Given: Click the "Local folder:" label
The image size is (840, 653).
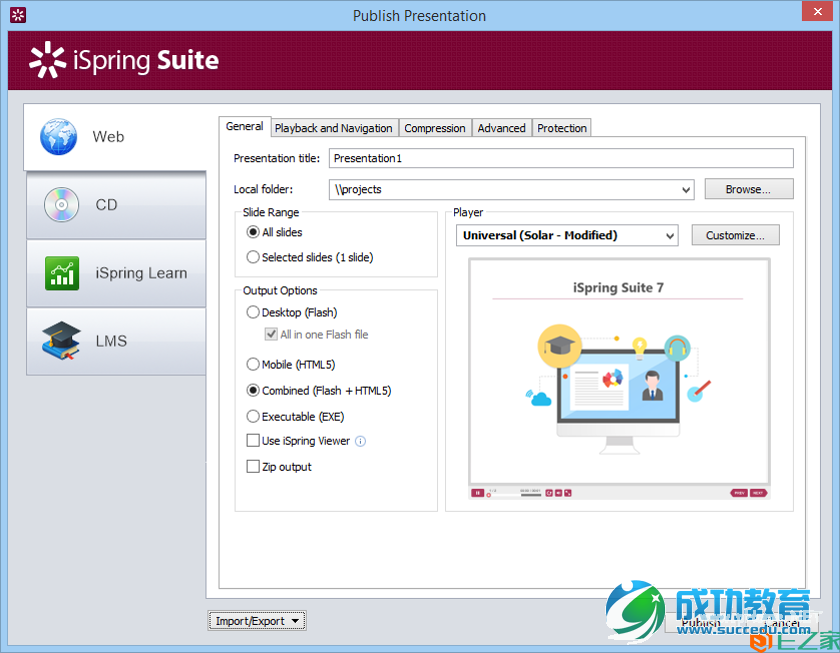Looking at the screenshot, I should click(263, 190).
